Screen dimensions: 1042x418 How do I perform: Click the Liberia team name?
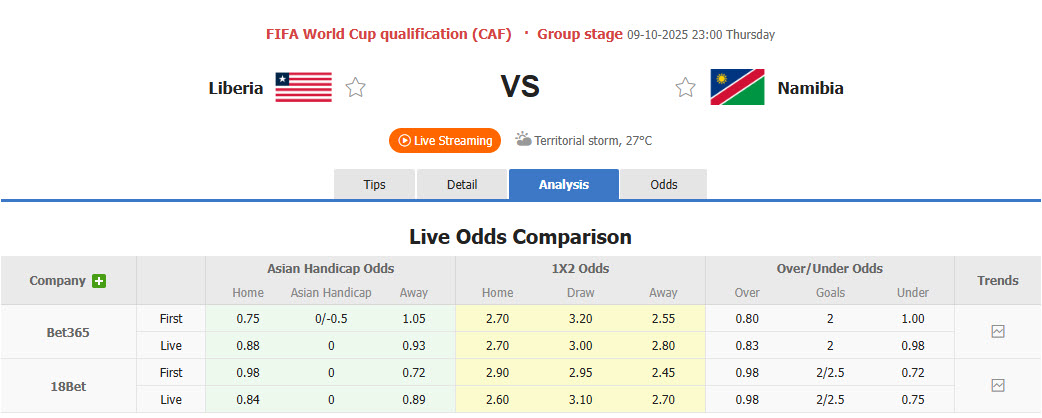[x=236, y=88]
